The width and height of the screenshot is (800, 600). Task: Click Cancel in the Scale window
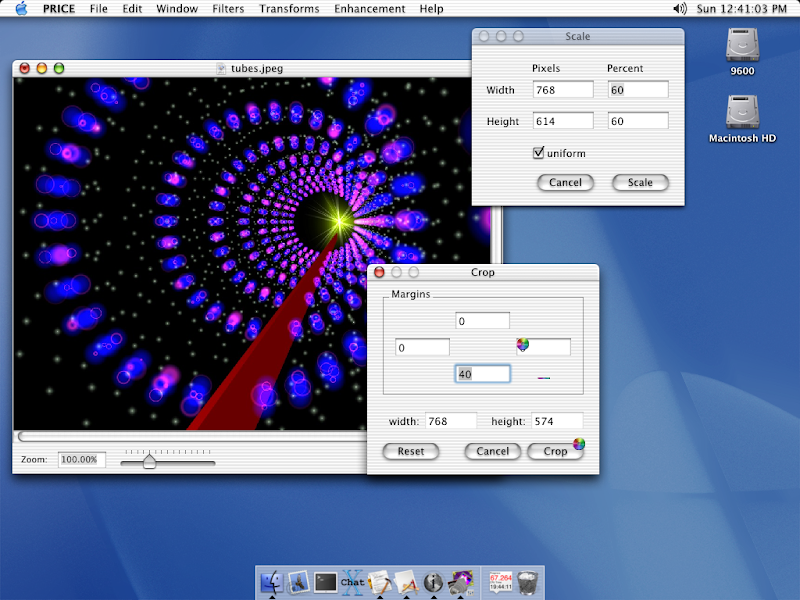[x=565, y=183]
